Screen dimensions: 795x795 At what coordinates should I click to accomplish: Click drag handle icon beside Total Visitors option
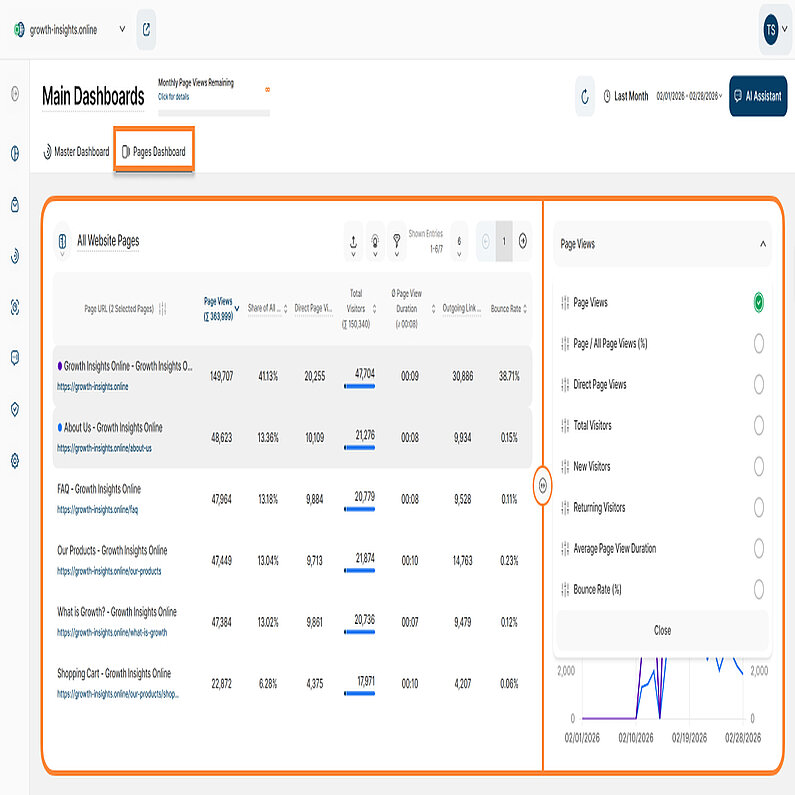tap(565, 425)
